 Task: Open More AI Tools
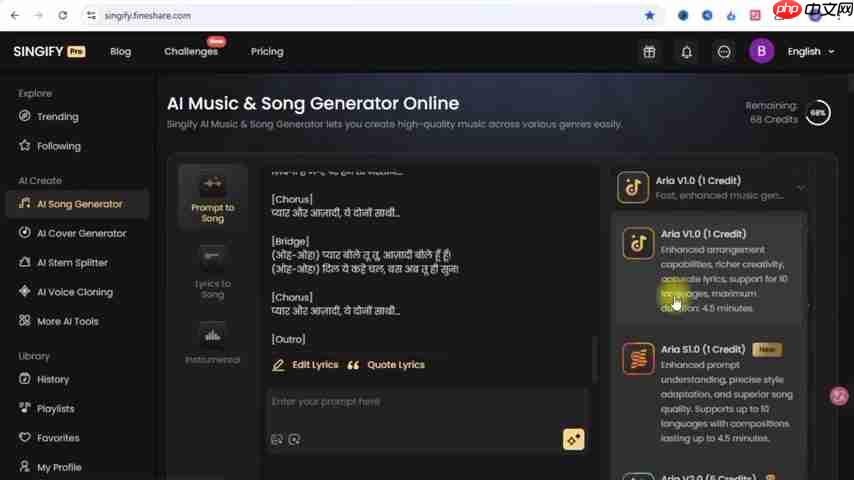59,321
